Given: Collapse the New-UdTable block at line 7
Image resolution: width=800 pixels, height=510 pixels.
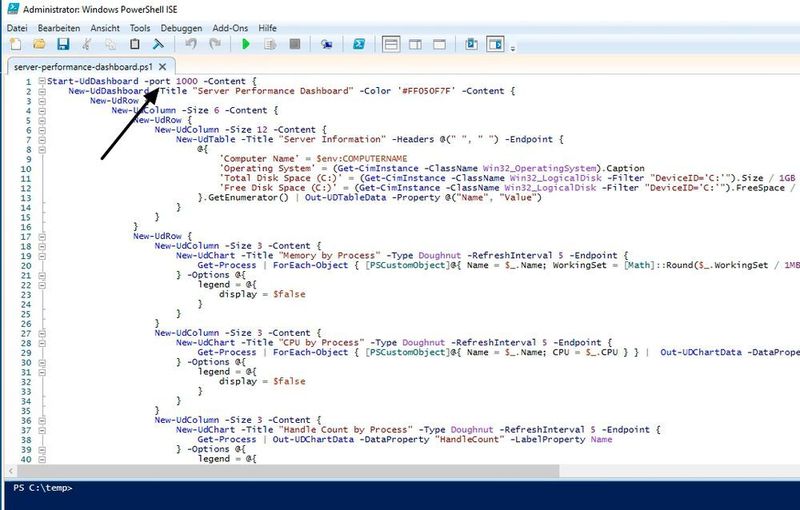Looking at the screenshot, I should (42, 140).
